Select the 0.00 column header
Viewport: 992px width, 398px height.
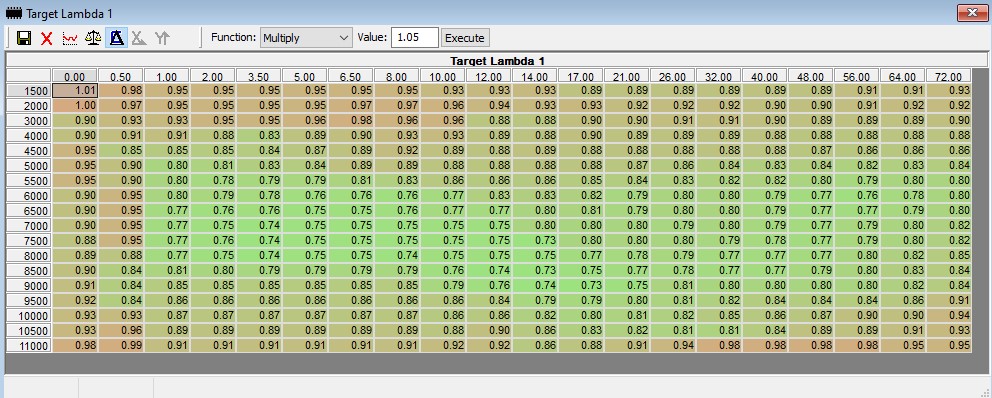[x=75, y=77]
